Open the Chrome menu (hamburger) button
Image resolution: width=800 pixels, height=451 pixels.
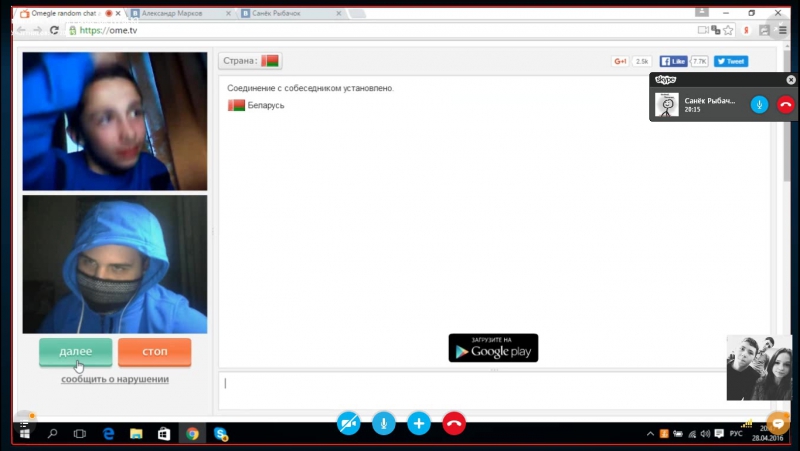coord(783,30)
